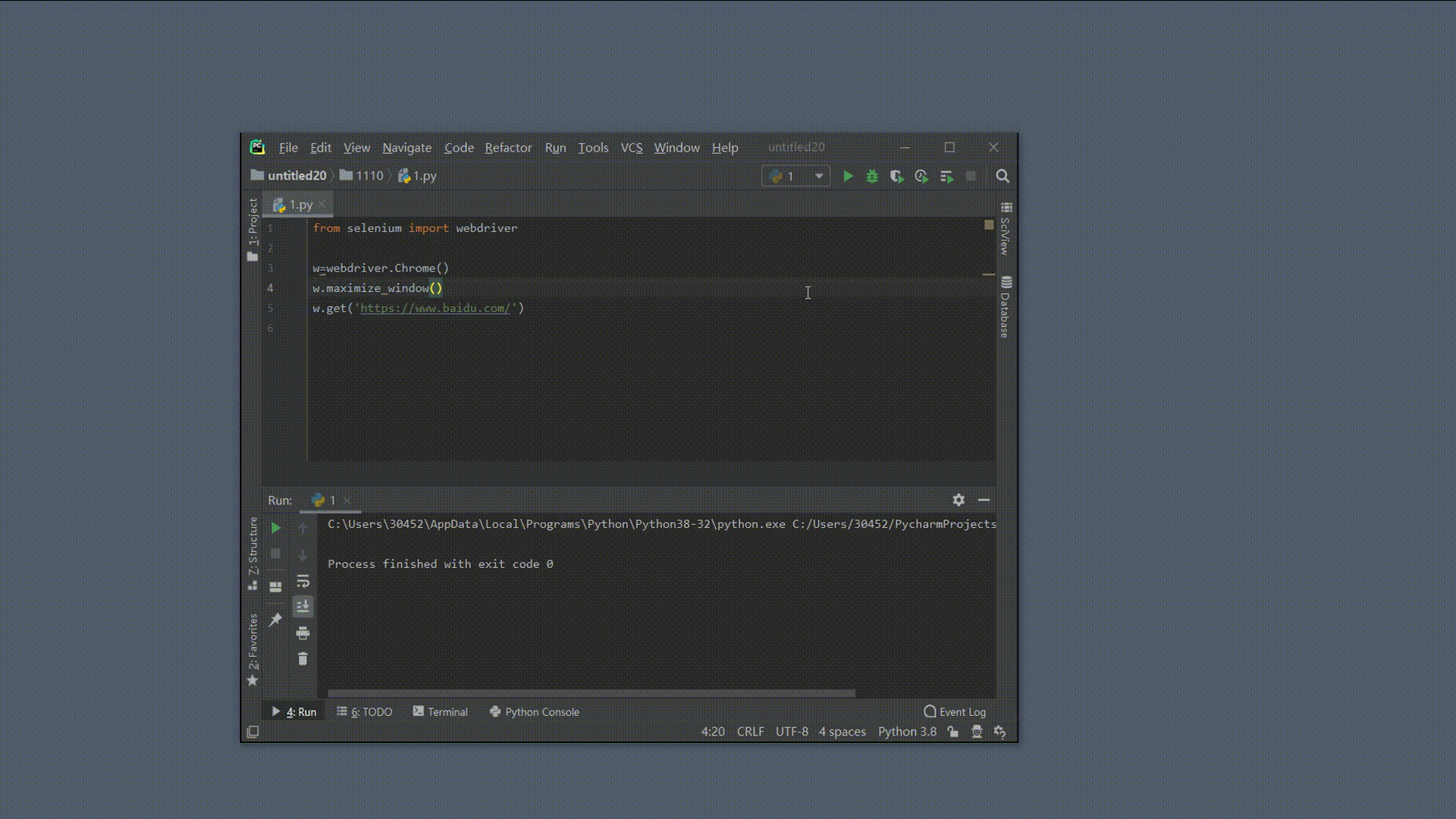Click the Run console horizontal scrollbar

(x=591, y=693)
